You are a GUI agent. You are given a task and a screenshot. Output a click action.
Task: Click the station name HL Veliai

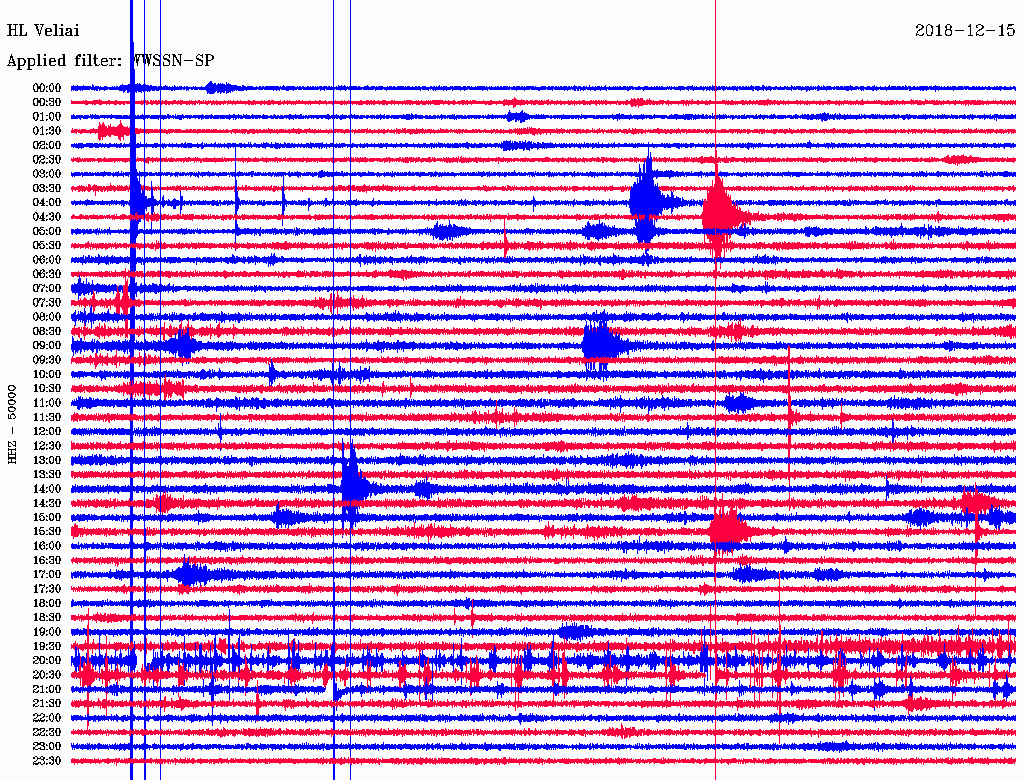(x=43, y=30)
